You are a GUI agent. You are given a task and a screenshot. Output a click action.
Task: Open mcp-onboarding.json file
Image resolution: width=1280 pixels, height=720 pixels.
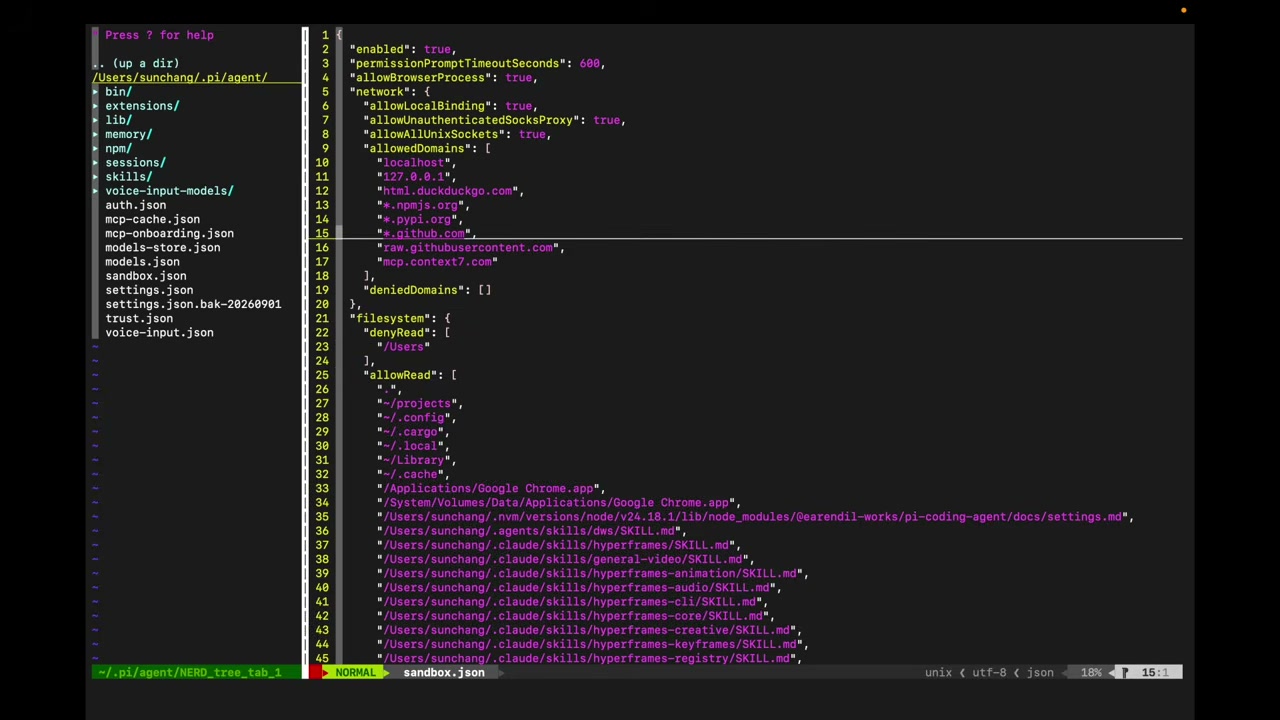[169, 234]
